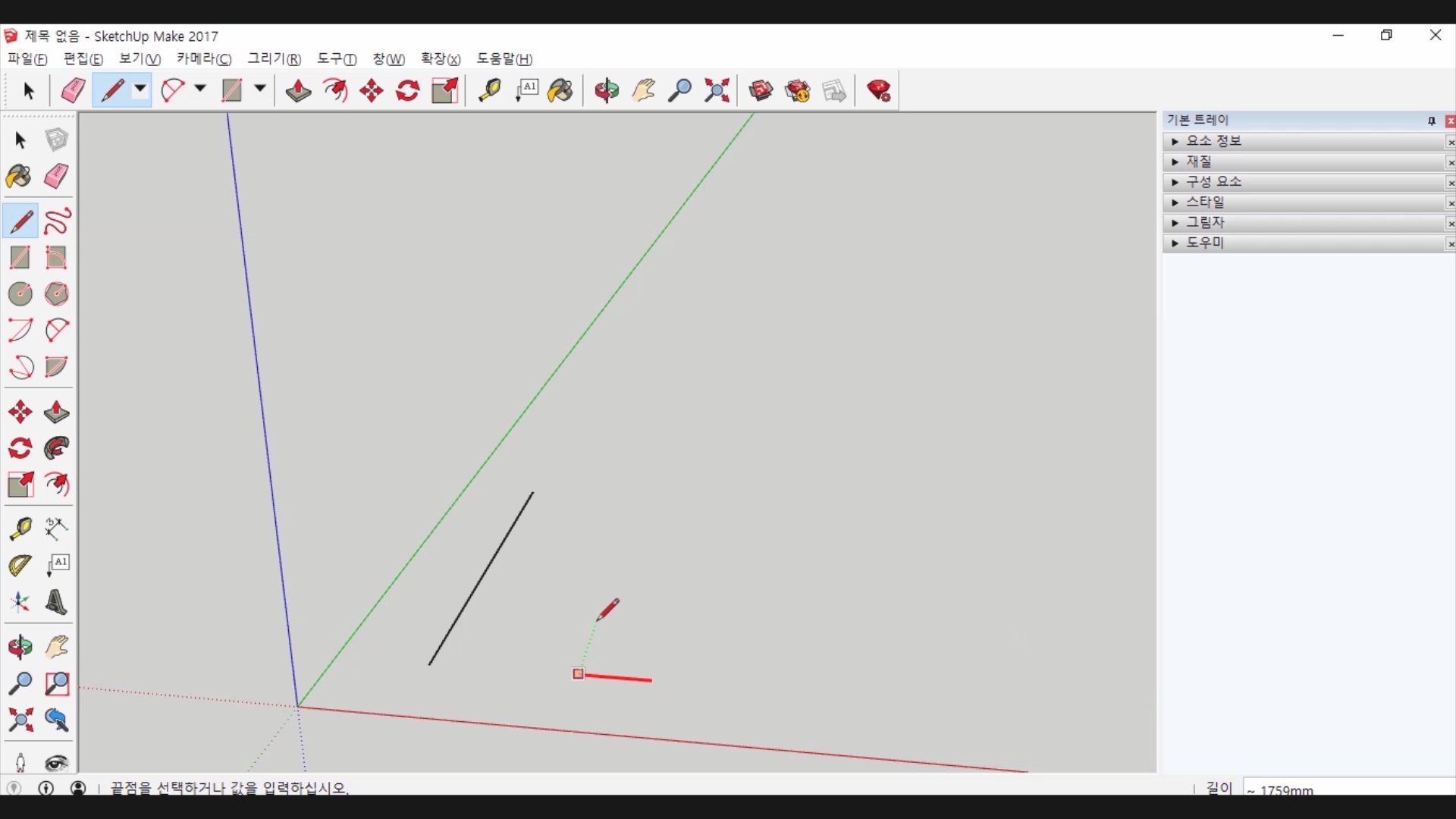Image resolution: width=1456 pixels, height=819 pixels.
Task: Select the Paint Bucket tool in left toolbar
Action: (x=19, y=177)
